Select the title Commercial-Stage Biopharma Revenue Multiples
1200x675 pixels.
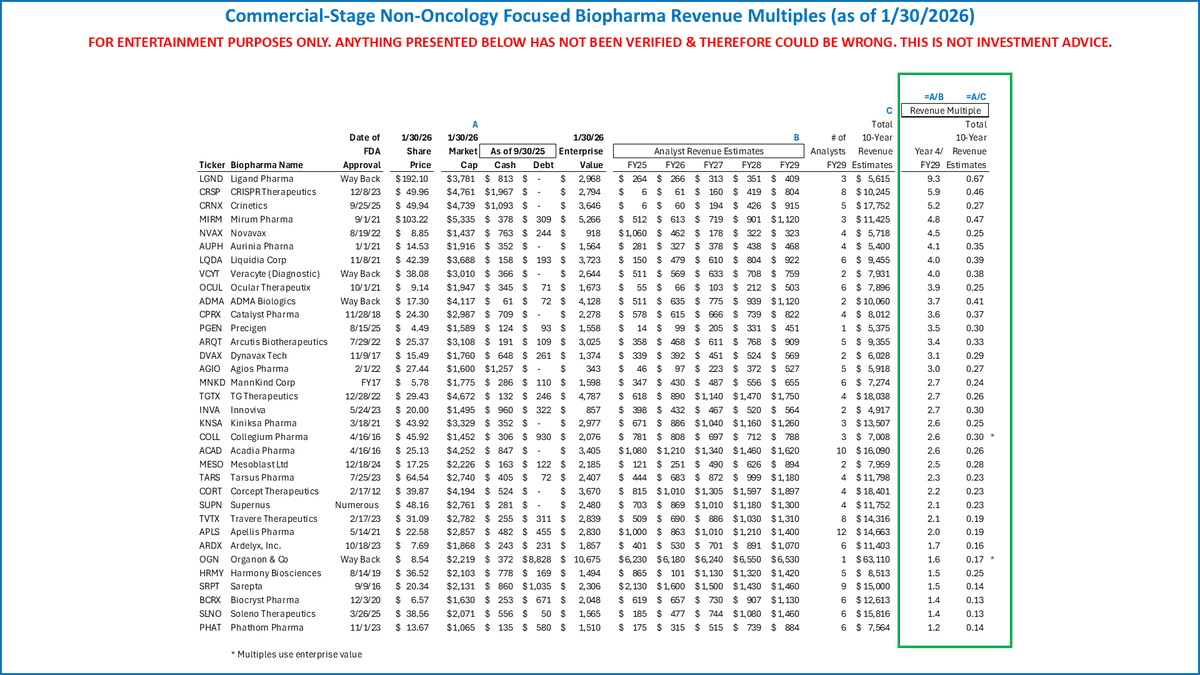pos(600,15)
